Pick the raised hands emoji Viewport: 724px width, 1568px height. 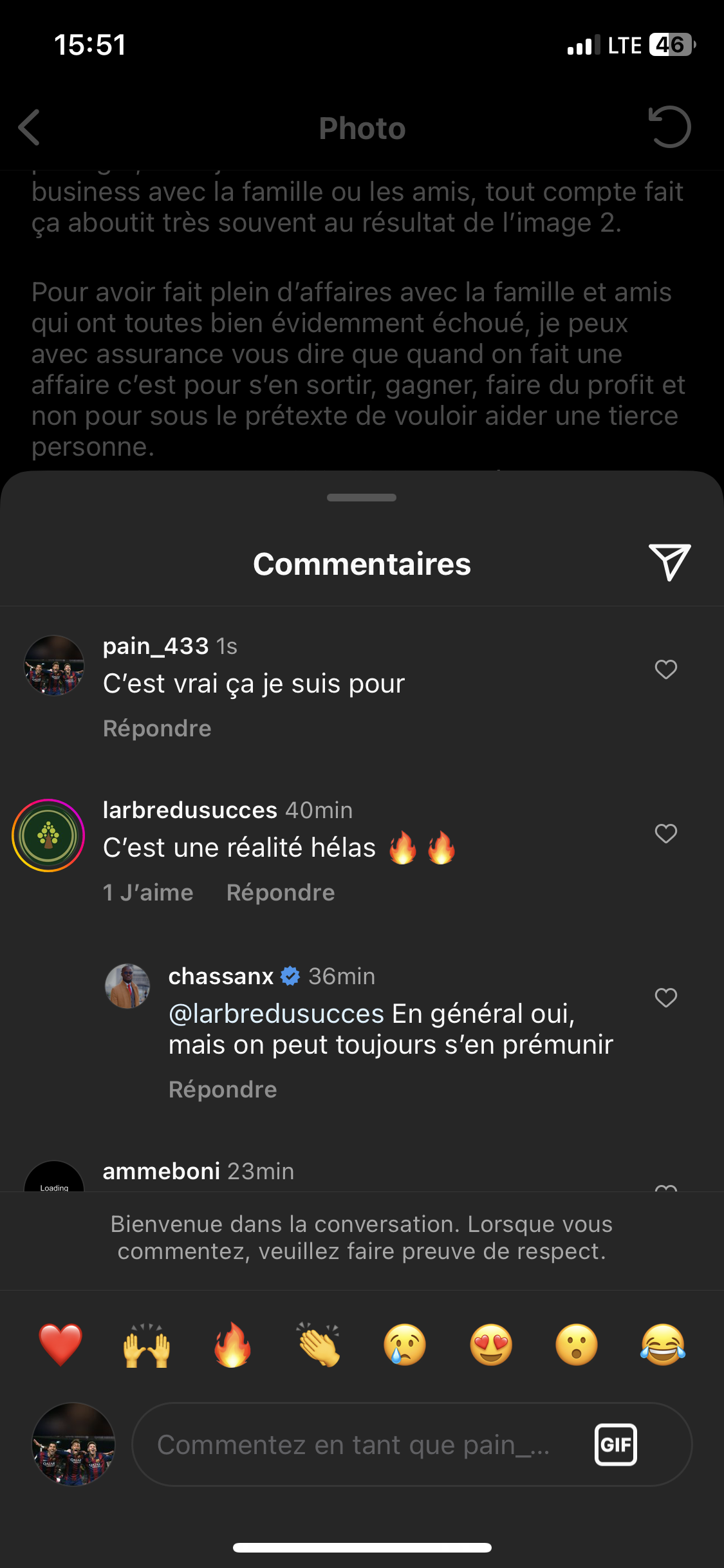tap(147, 1345)
